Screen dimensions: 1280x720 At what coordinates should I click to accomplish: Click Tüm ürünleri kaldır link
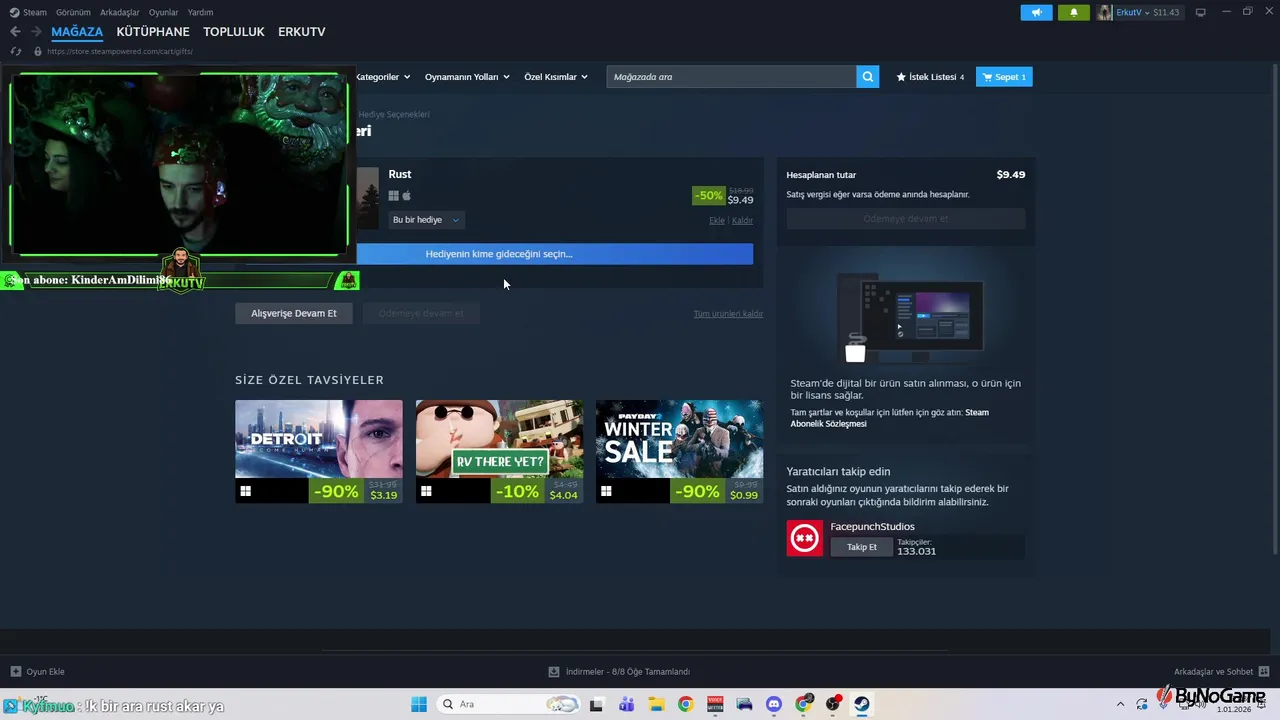pos(728,314)
